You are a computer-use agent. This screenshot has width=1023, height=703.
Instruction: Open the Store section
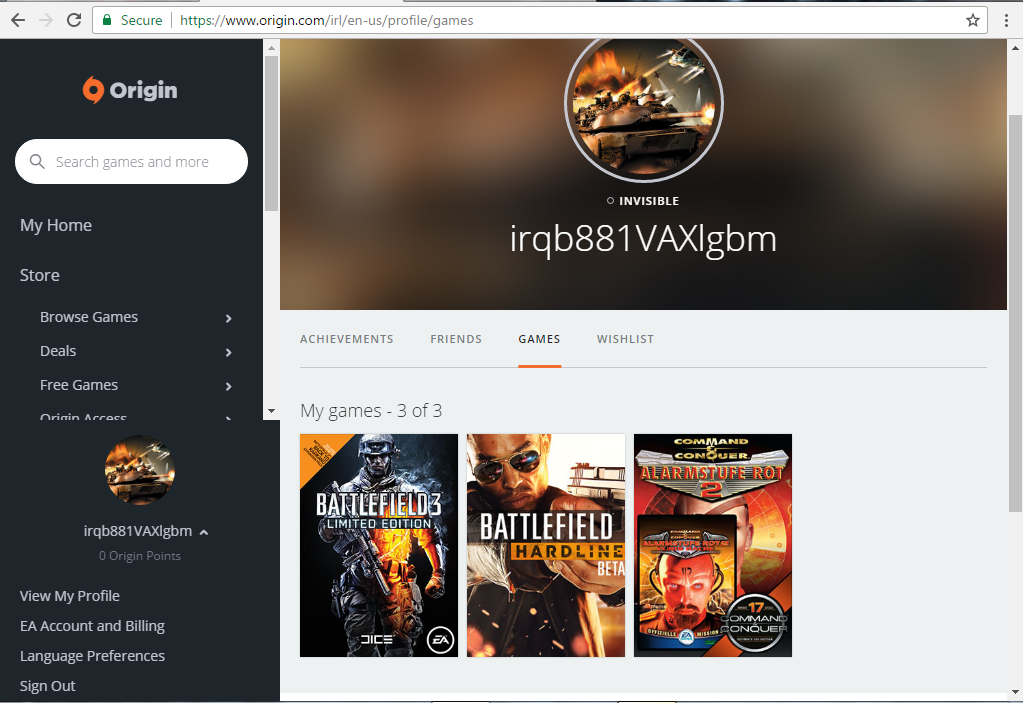point(39,275)
